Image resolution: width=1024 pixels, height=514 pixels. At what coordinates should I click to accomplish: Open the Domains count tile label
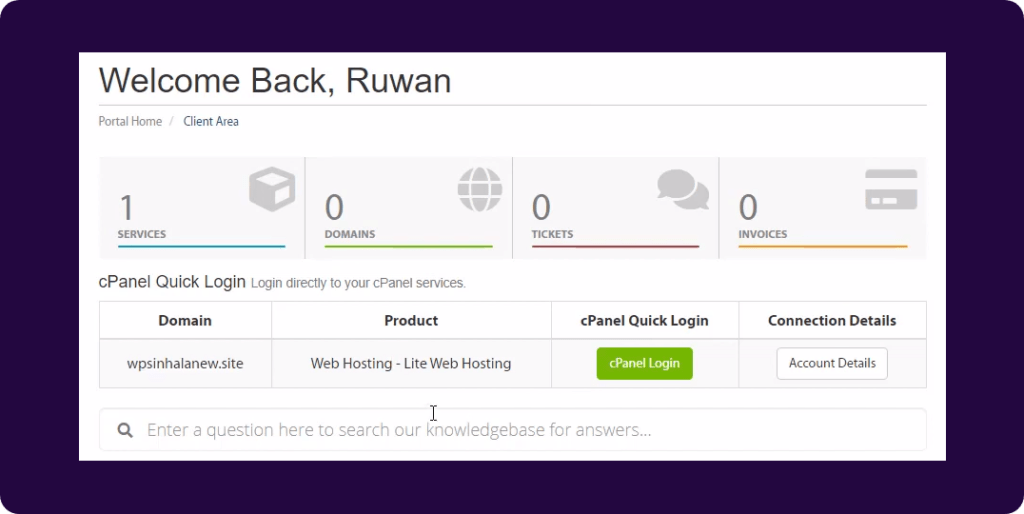click(350, 234)
